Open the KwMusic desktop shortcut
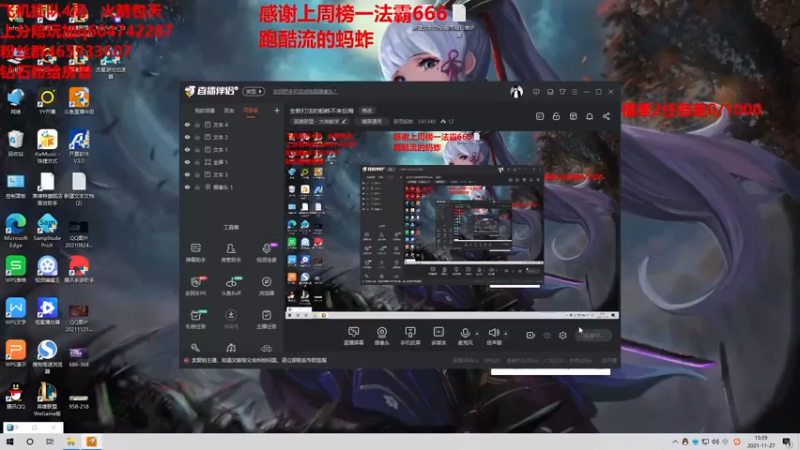Viewport: 800px width, 450px height. tap(47, 146)
